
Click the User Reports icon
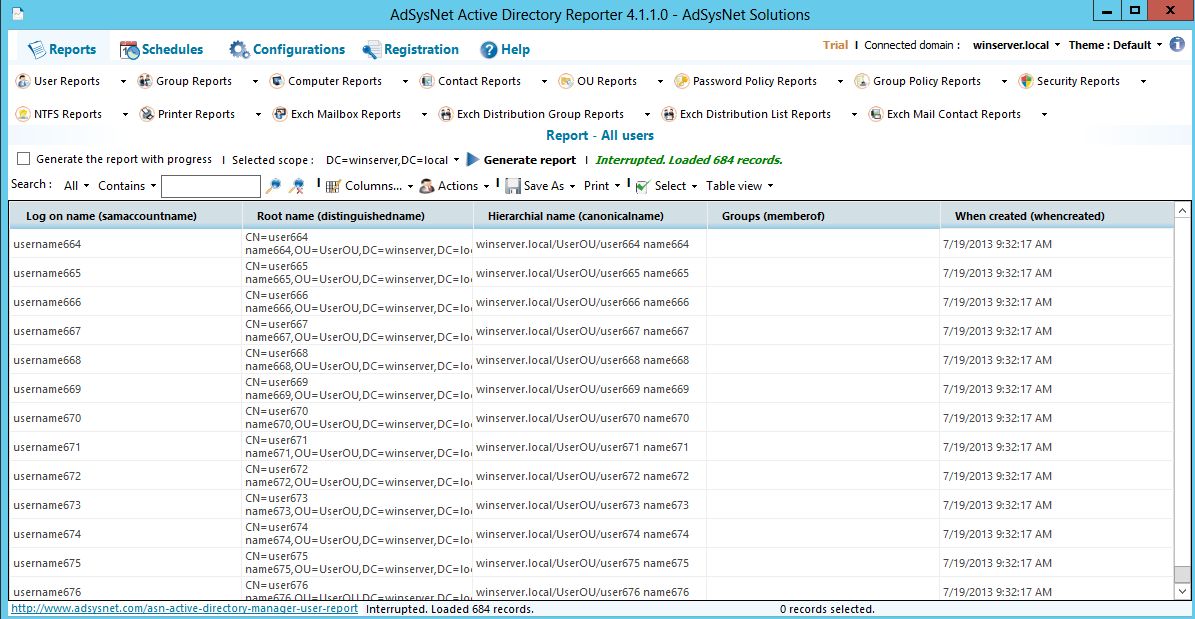(23, 81)
